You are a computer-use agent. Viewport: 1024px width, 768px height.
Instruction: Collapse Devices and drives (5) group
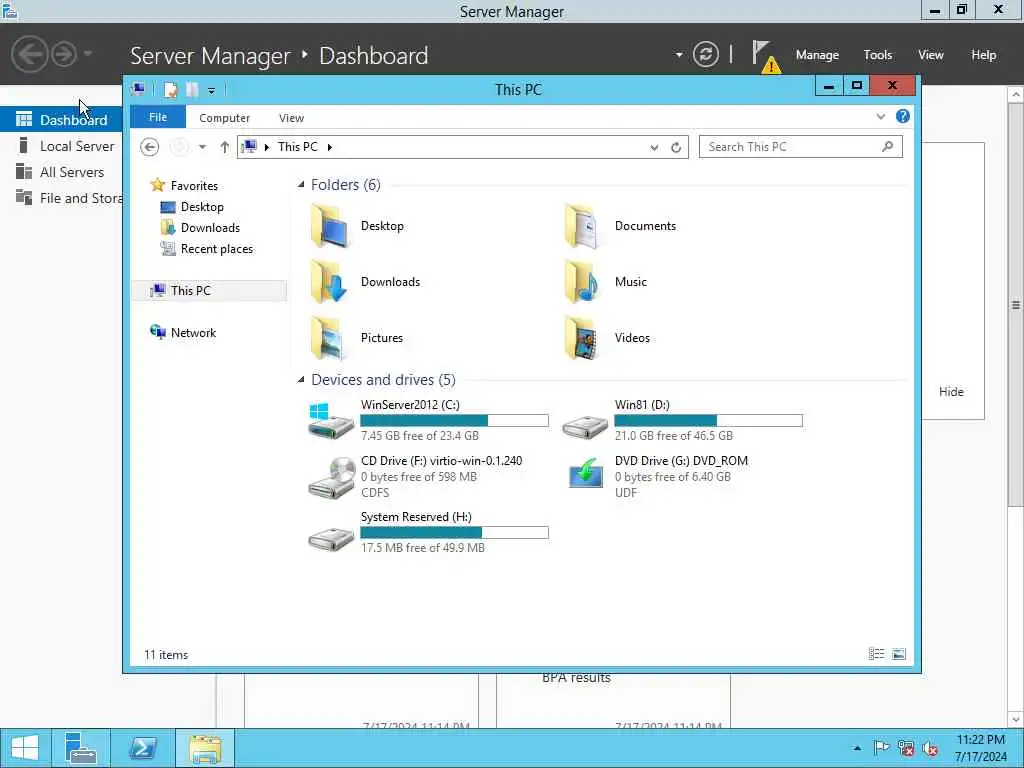[301, 379]
